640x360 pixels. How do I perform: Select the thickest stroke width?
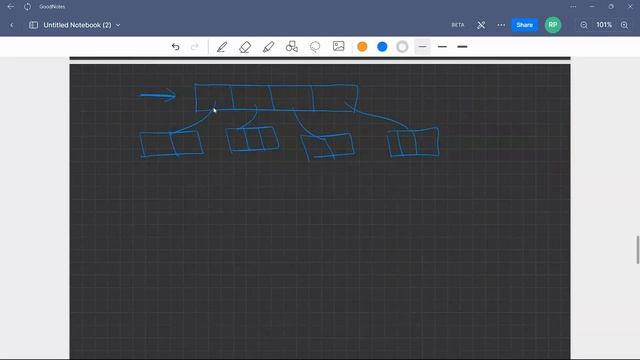pos(462,47)
